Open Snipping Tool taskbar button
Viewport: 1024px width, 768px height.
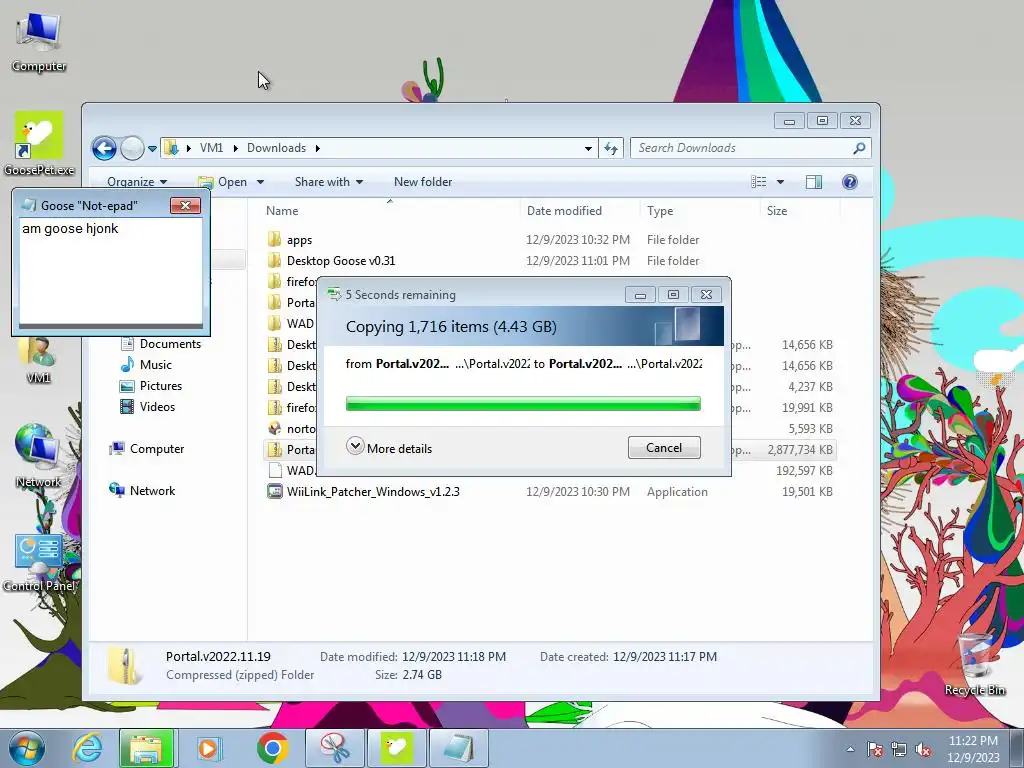point(334,748)
